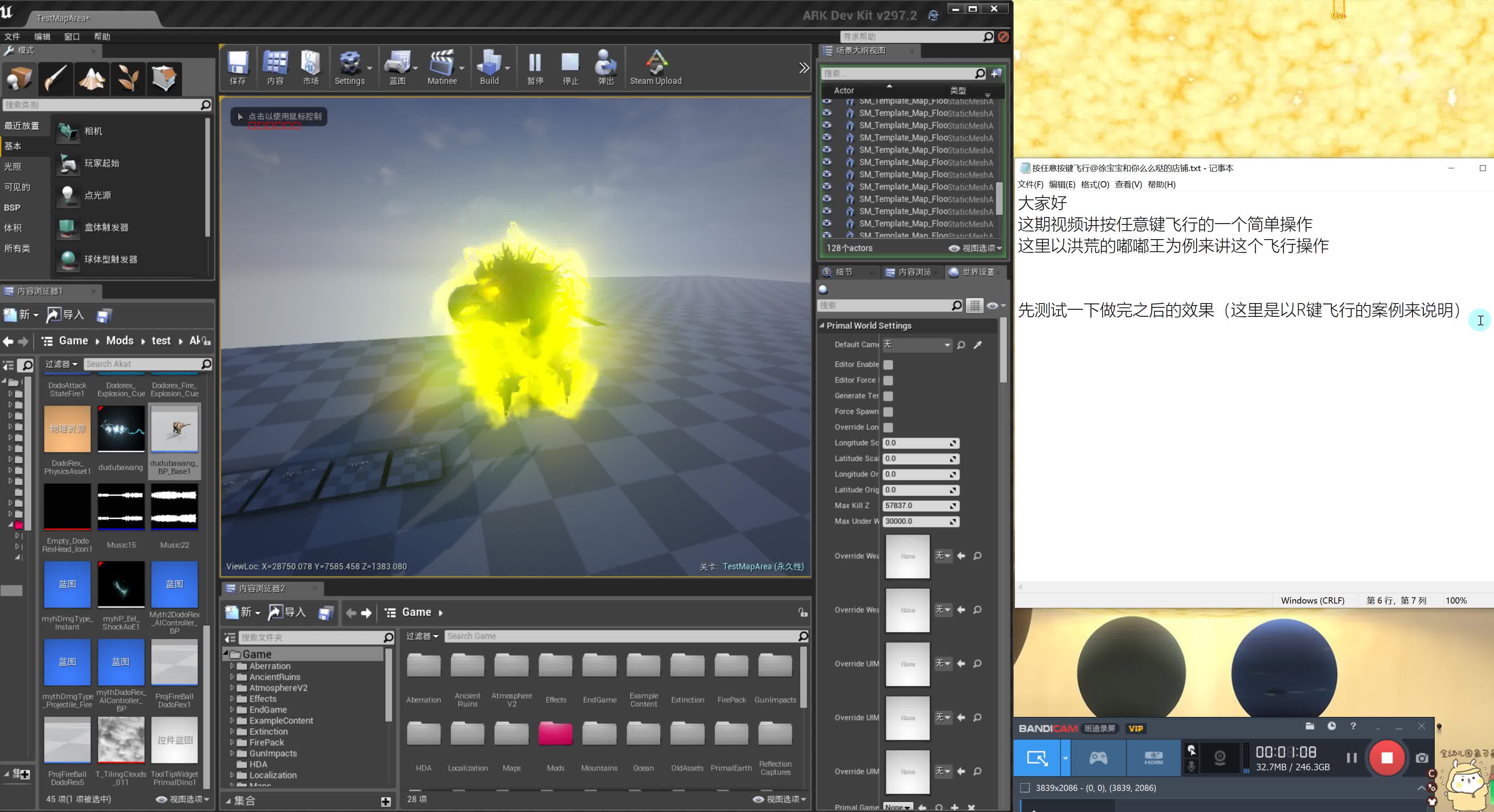
Task: Expand the Aberration folder in content tree
Action: pos(232,666)
